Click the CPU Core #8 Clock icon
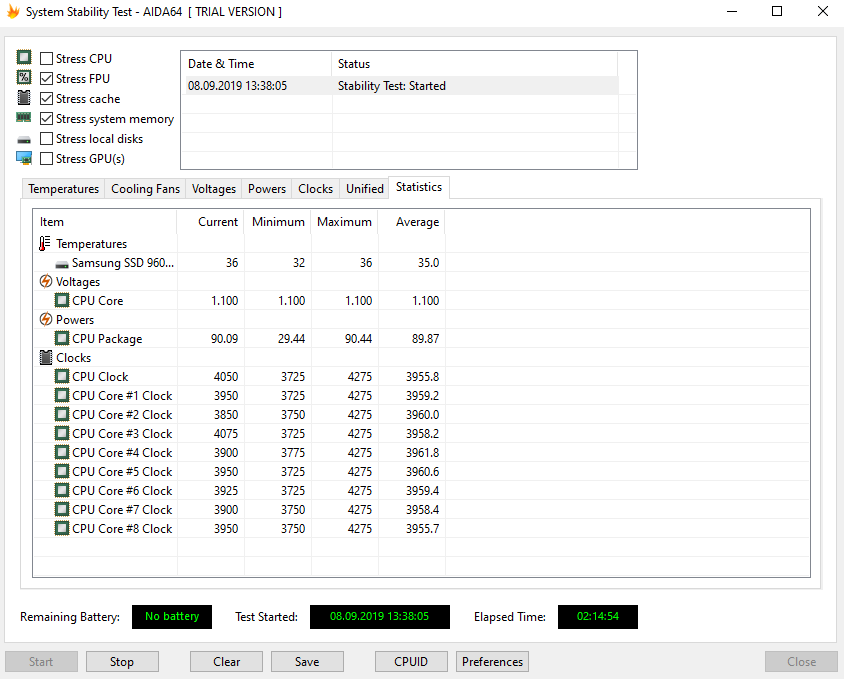Image resolution: width=844 pixels, height=679 pixels. pos(62,528)
